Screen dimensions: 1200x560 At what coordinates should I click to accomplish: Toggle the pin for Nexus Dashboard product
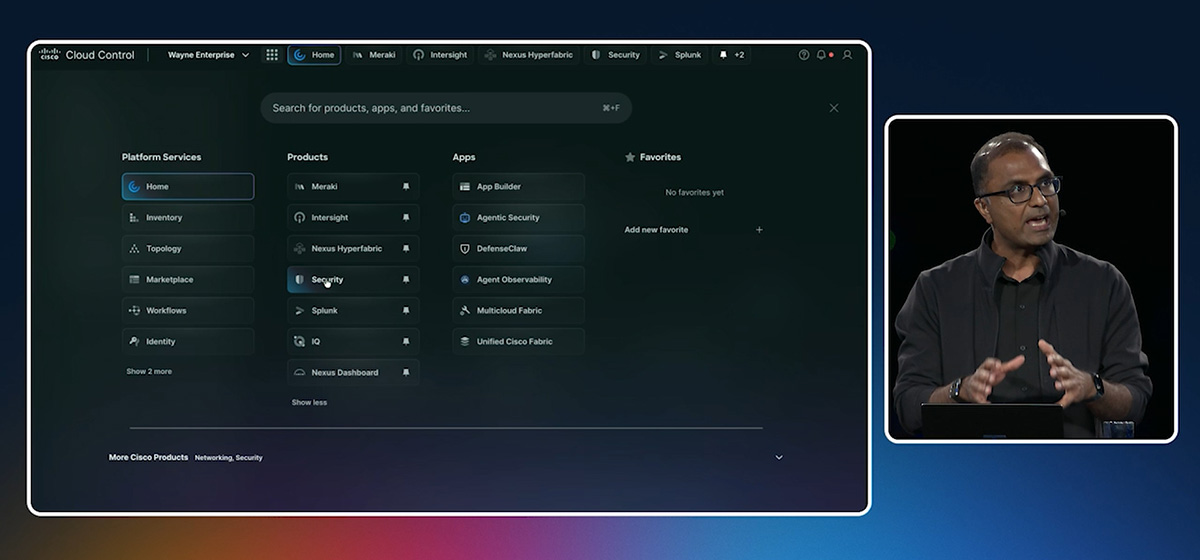pos(405,373)
